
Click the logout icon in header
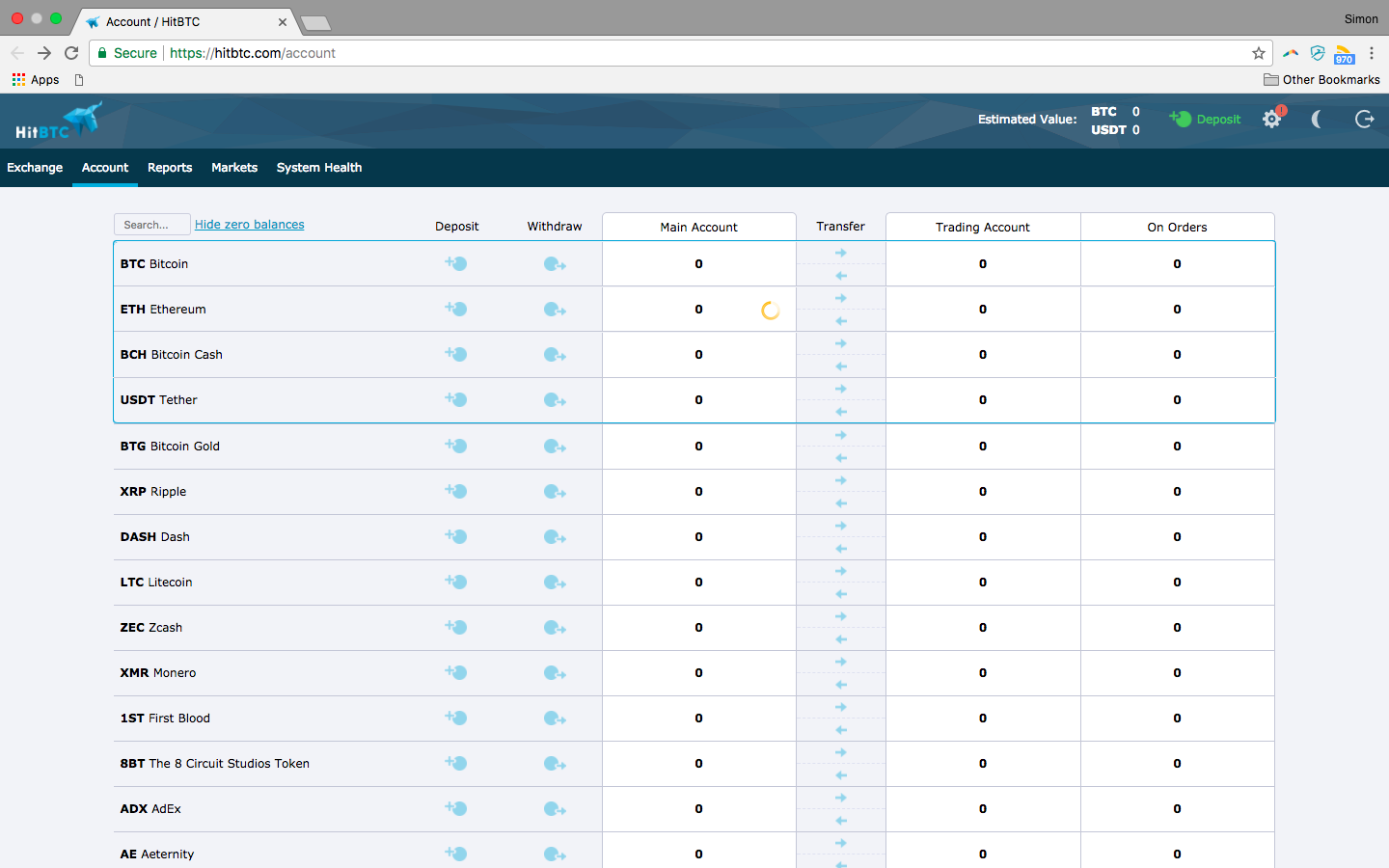[1364, 120]
